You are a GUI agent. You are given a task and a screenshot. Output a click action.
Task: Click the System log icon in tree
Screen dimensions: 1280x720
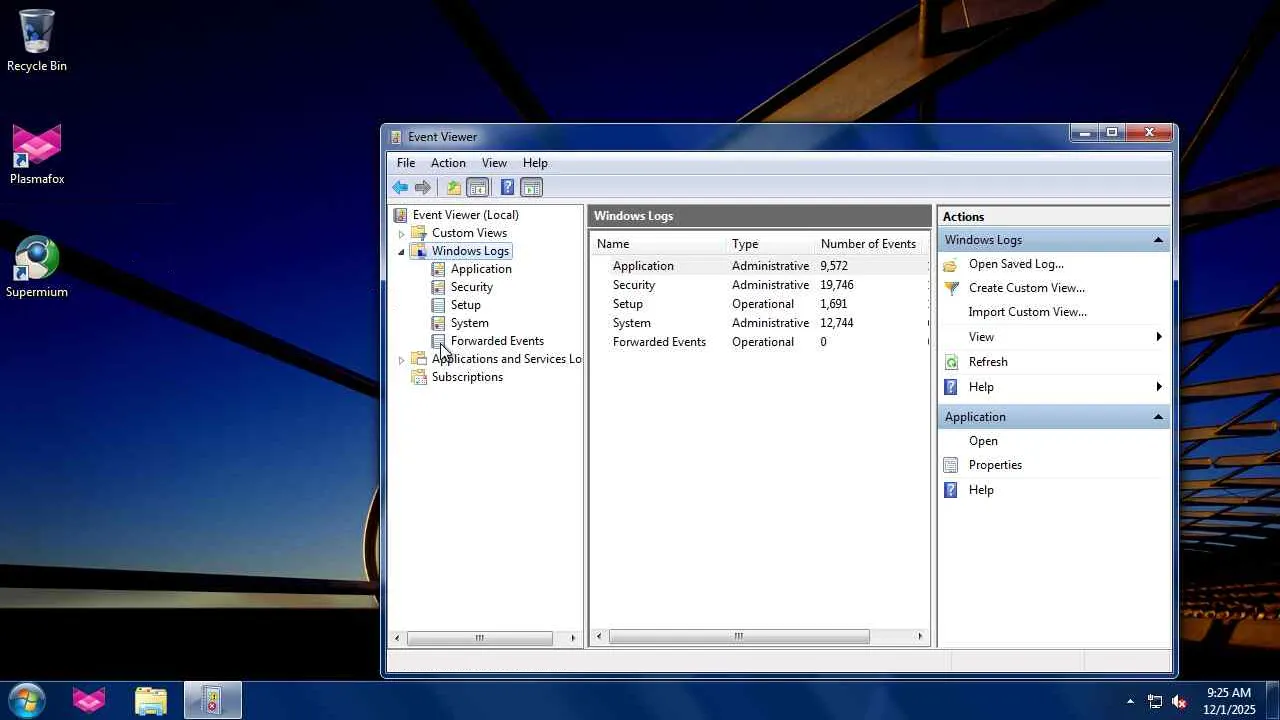(x=438, y=323)
